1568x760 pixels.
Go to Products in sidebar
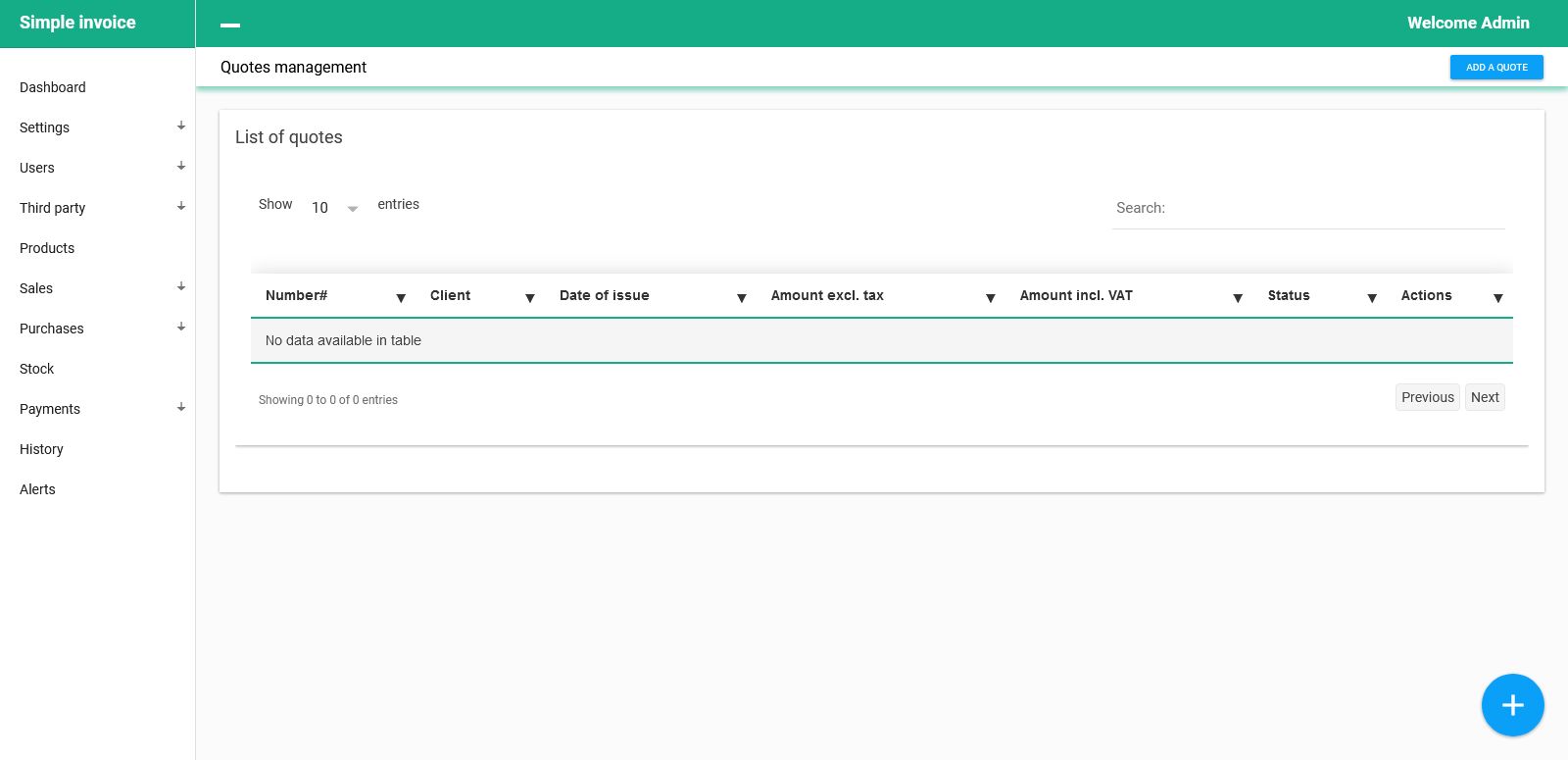(47, 248)
